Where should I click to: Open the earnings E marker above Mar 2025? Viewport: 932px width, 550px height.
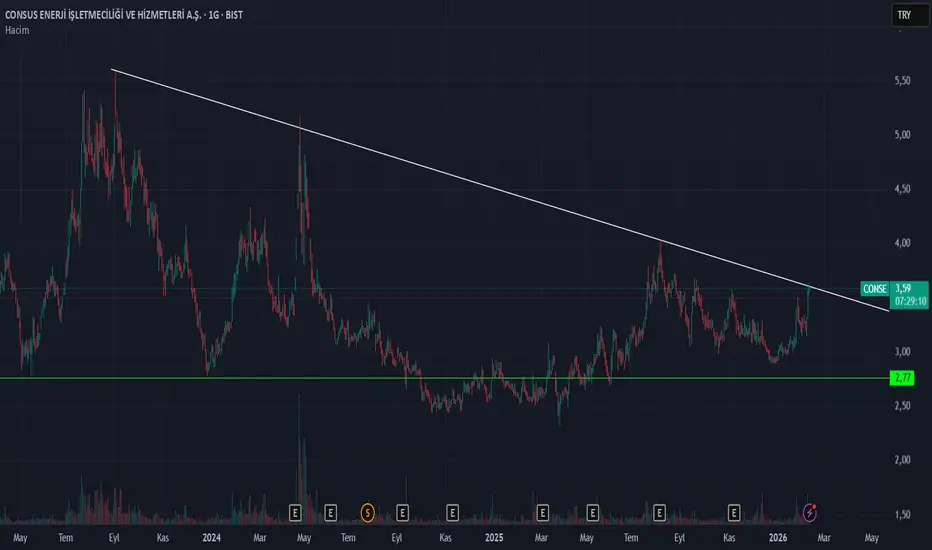tap(542, 513)
